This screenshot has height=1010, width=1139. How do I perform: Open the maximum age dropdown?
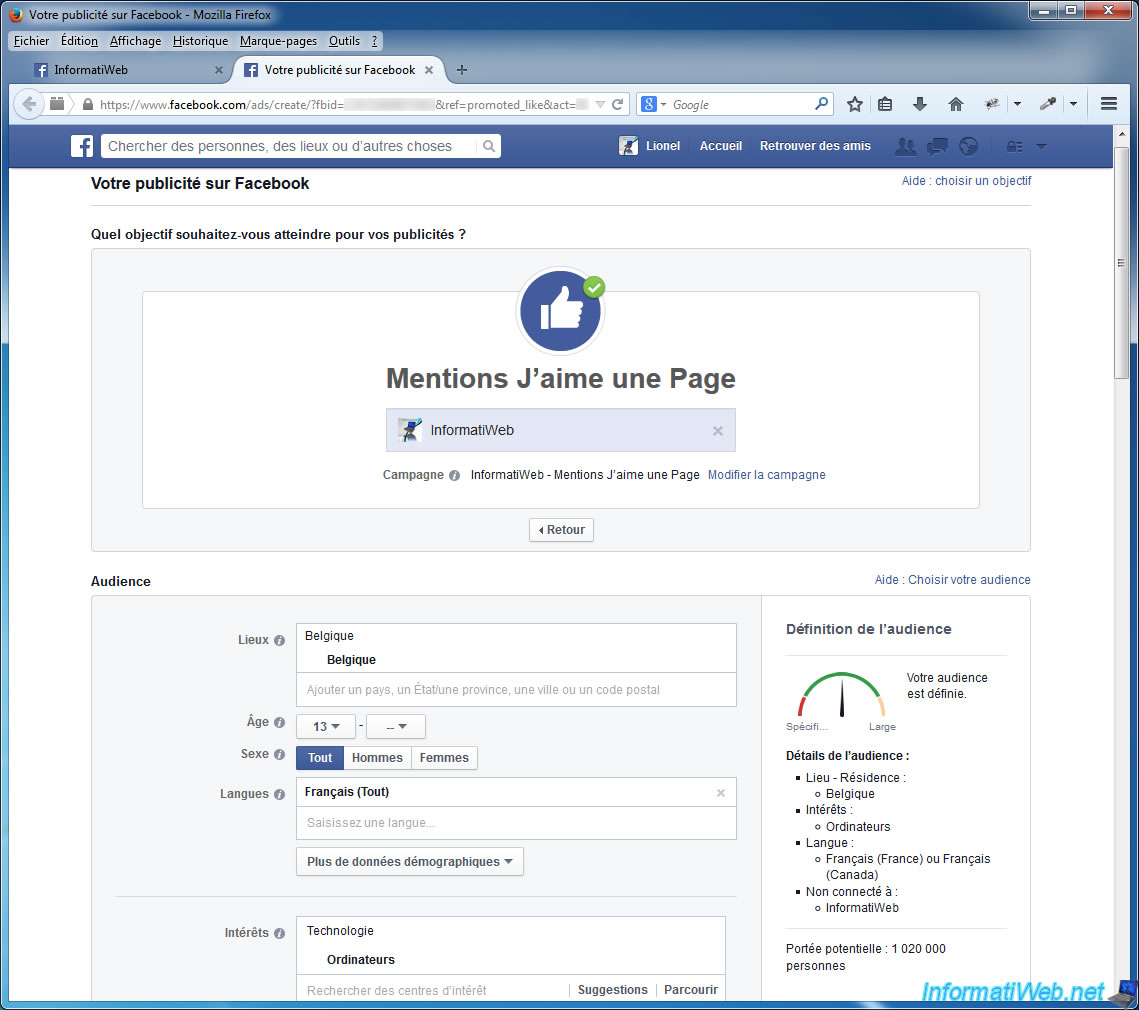coord(396,727)
